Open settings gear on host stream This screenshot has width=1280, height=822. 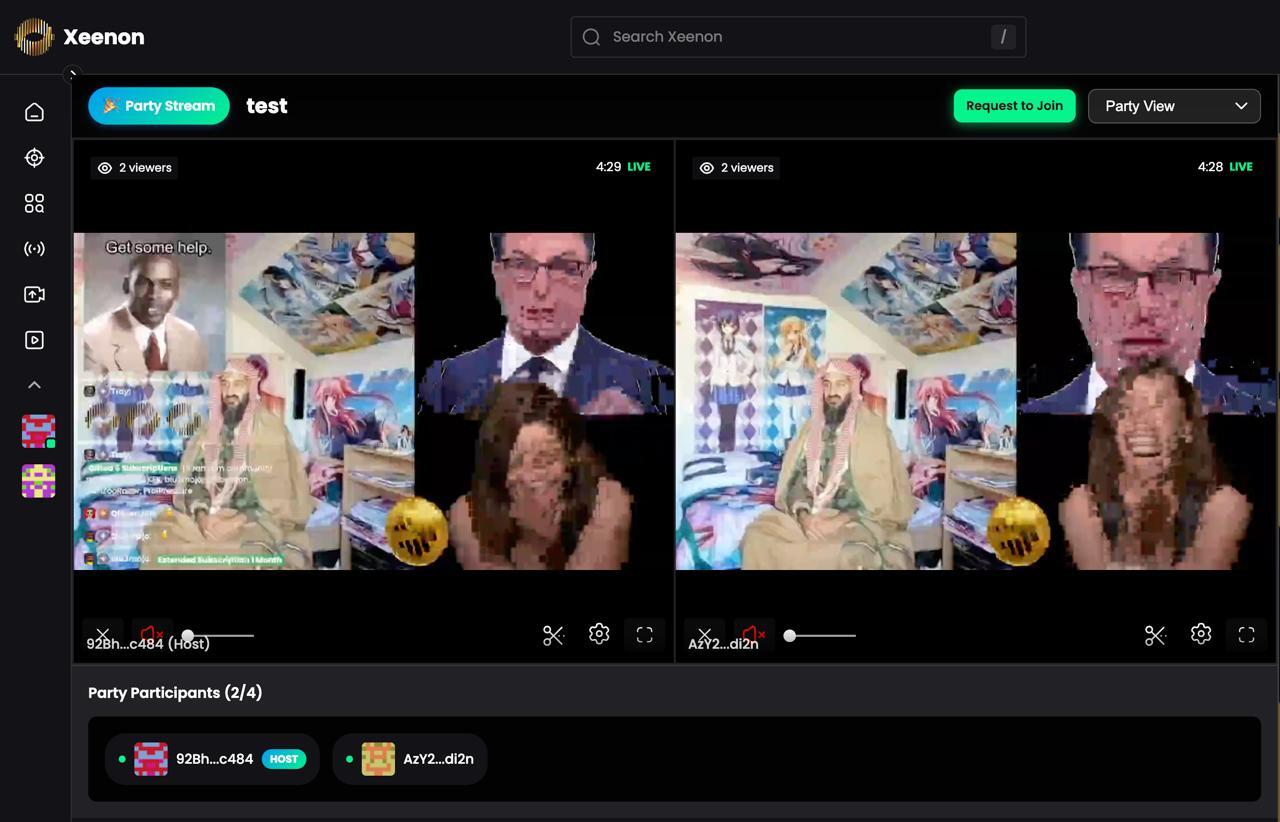[x=599, y=634]
